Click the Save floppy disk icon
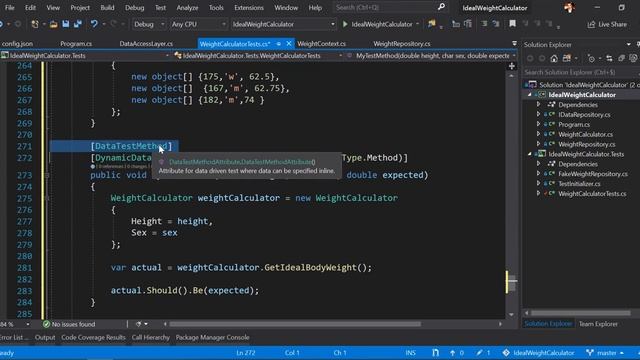Screen dimensions: 640x360 pyautogui.click(x=66, y=24)
